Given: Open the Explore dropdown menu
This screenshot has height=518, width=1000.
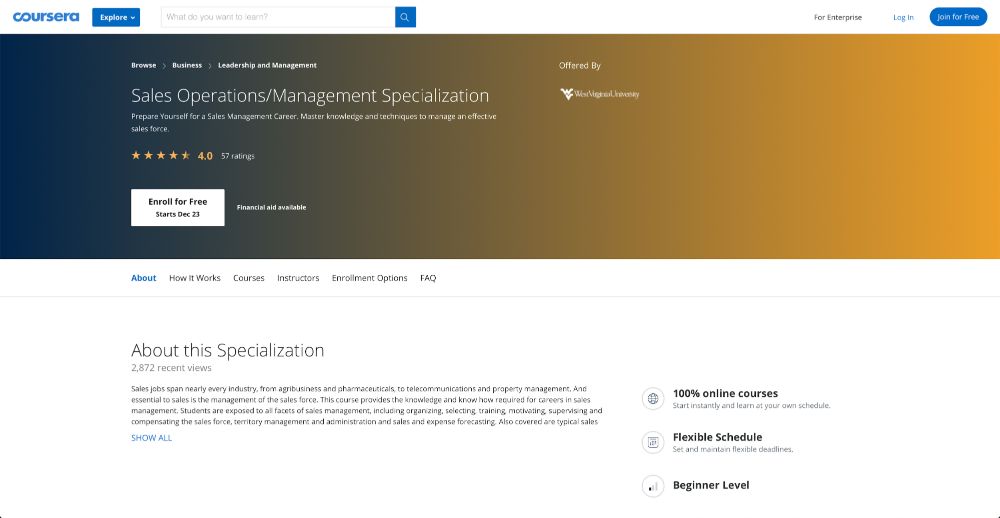Looking at the screenshot, I should (x=116, y=17).
